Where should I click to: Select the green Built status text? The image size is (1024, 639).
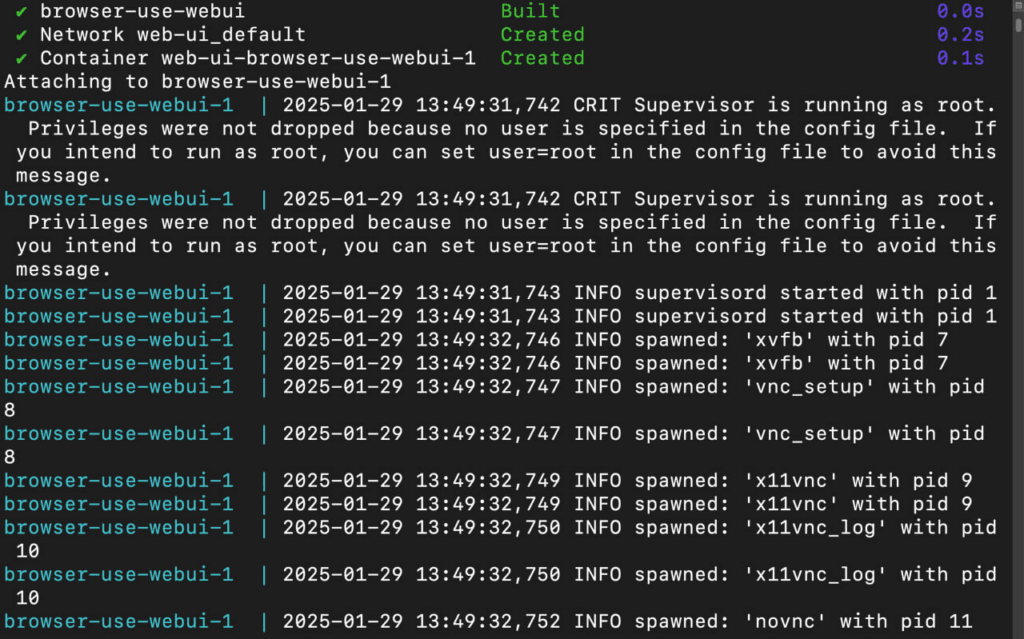point(530,11)
